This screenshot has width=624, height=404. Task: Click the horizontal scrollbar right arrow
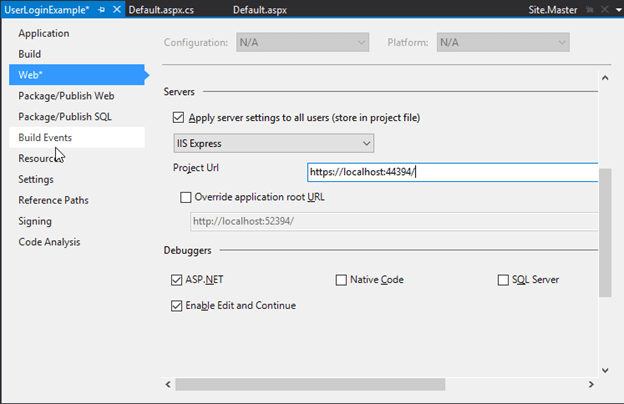tap(590, 384)
